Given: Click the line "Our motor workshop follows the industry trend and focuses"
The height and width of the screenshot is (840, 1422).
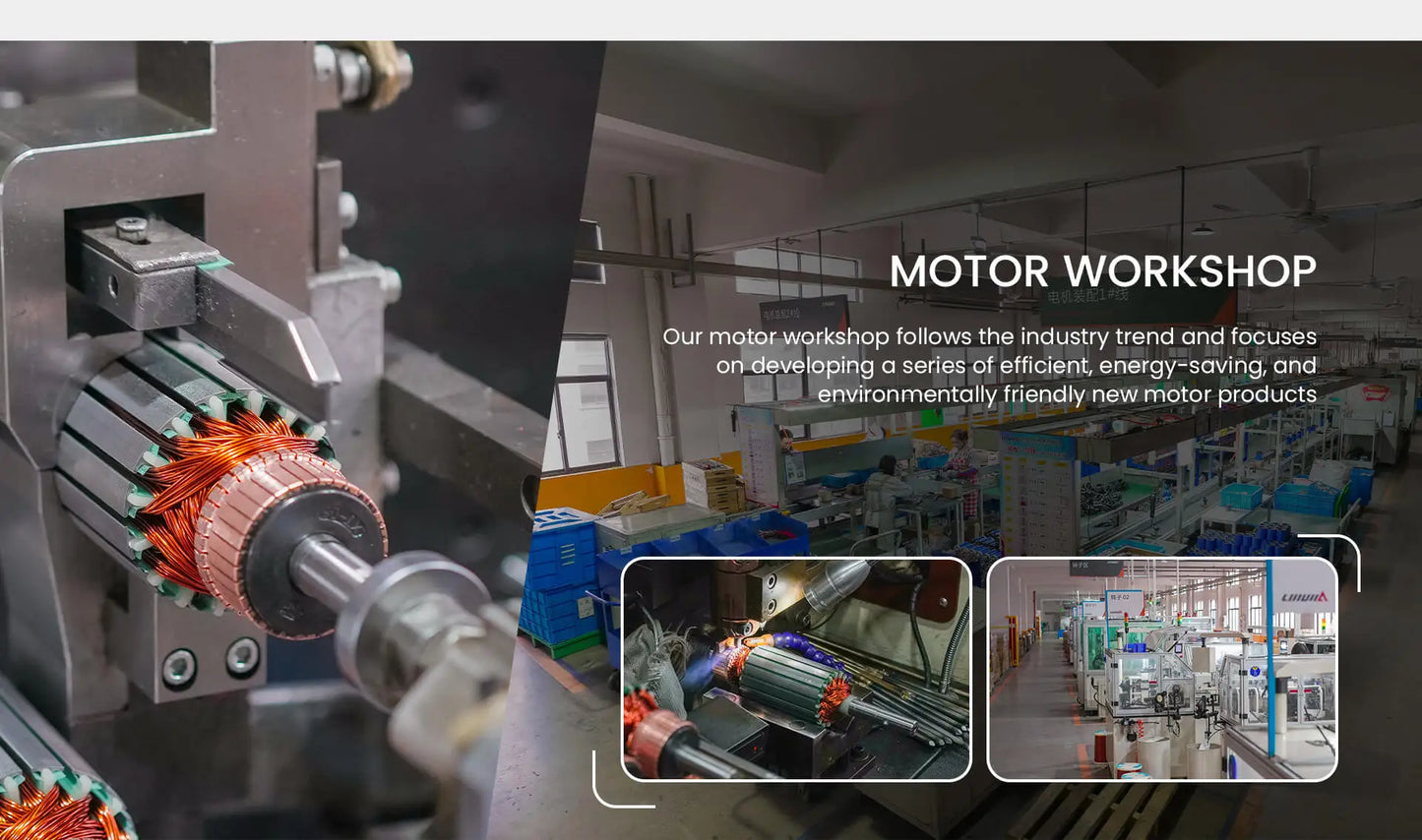Looking at the screenshot, I should coord(989,336).
